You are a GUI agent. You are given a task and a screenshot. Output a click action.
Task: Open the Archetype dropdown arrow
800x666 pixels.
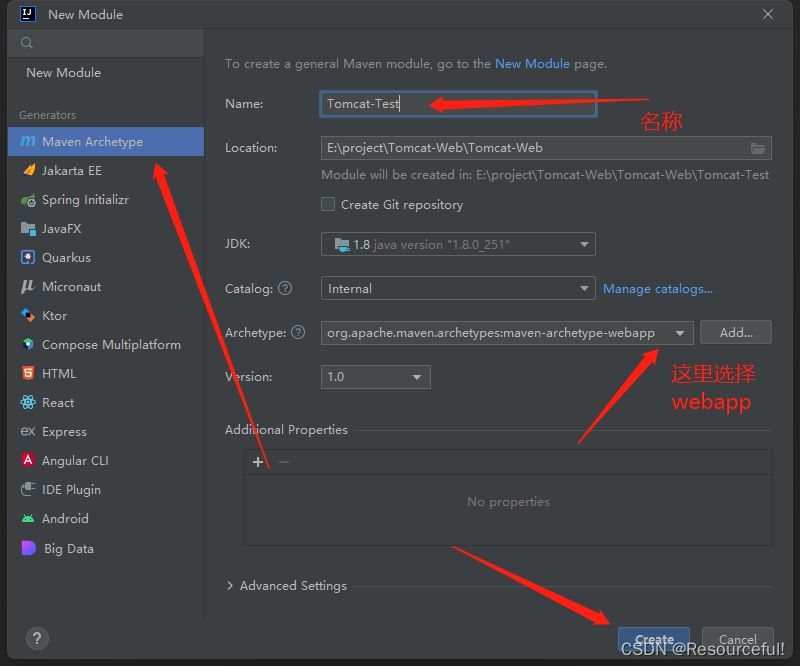680,333
